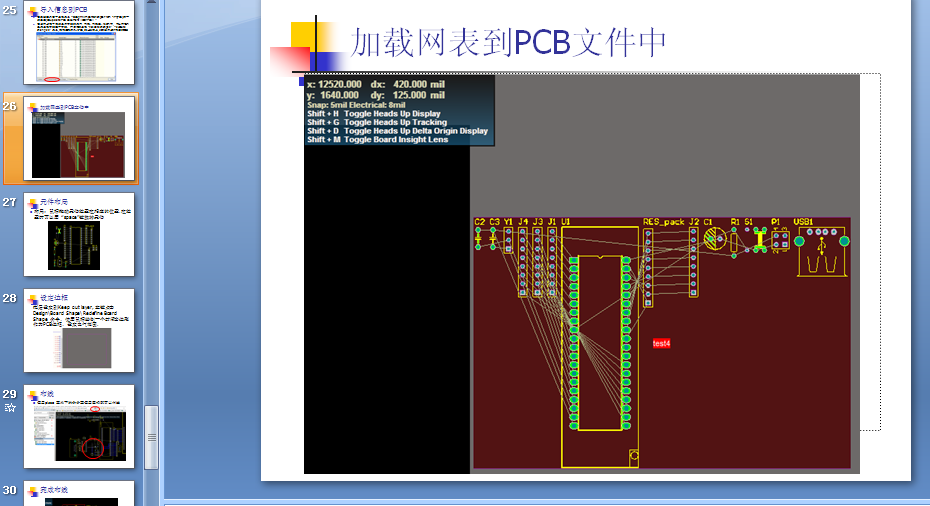Click the C3 capacitor footprint
This screenshot has width=930, height=506.
(493, 238)
